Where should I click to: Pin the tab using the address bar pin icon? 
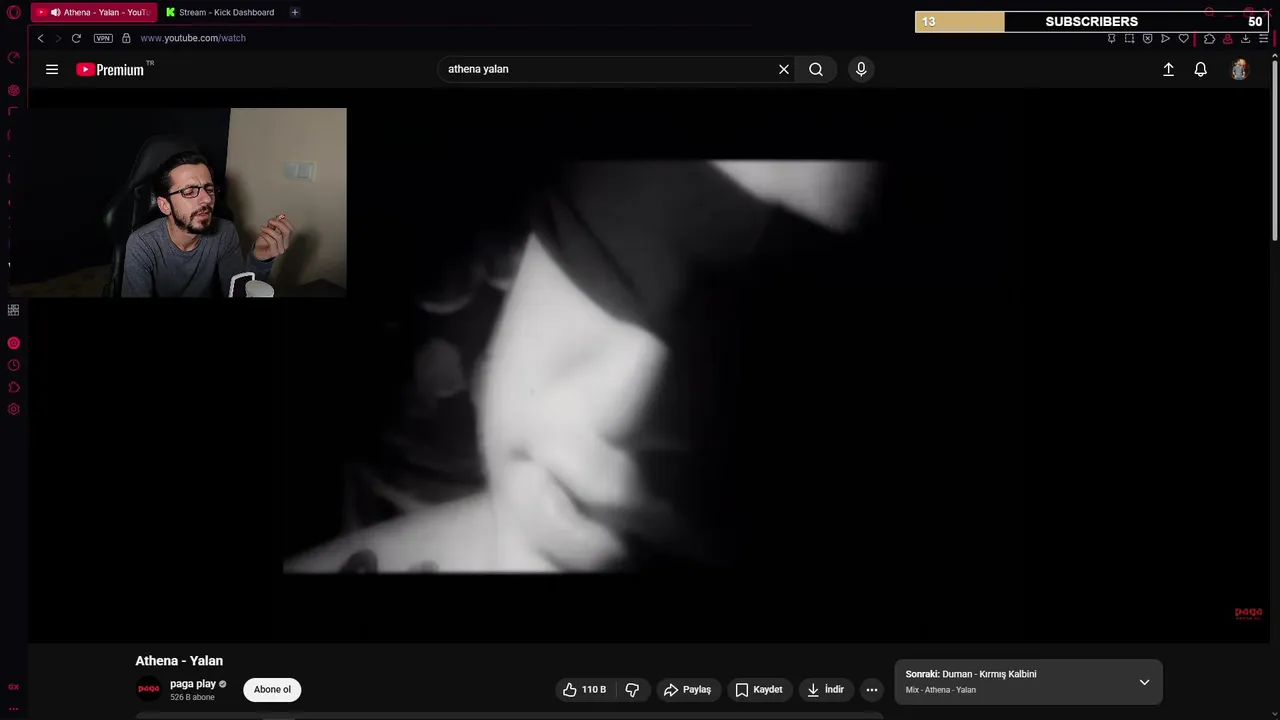(1111, 38)
